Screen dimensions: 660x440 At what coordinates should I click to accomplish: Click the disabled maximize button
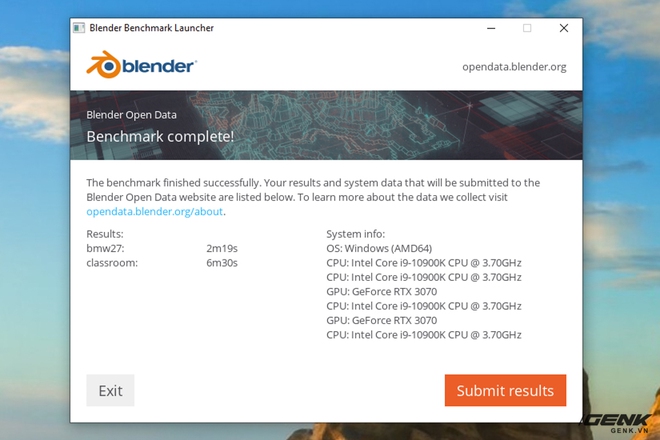point(527,28)
